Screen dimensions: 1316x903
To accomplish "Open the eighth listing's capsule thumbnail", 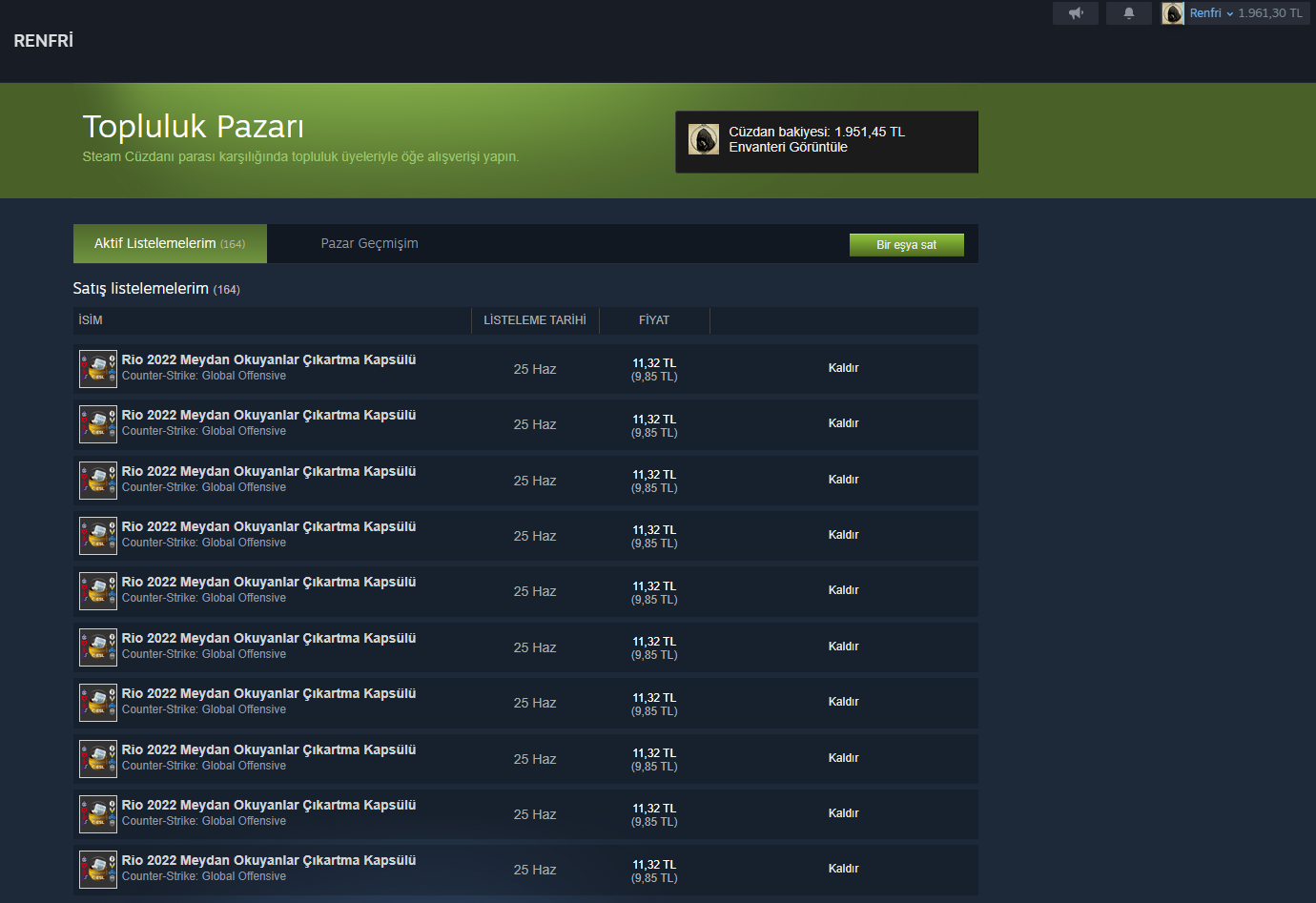I will pos(98,759).
